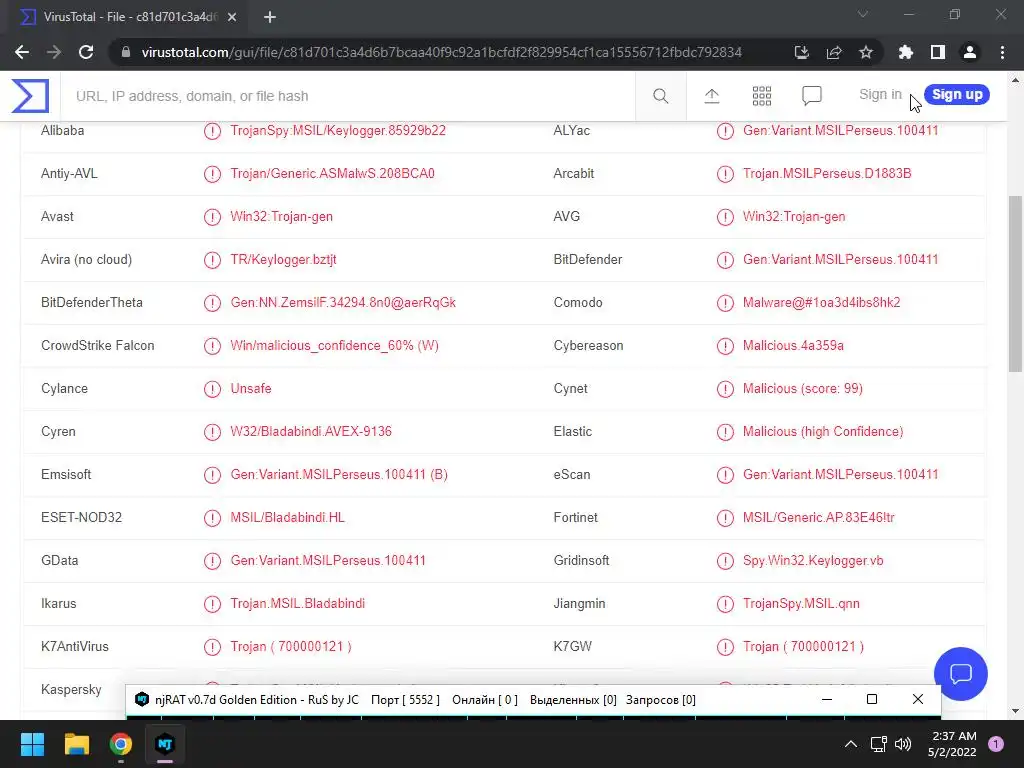Open the tab search chevron
Screen dimensions: 1024x768
863,14
